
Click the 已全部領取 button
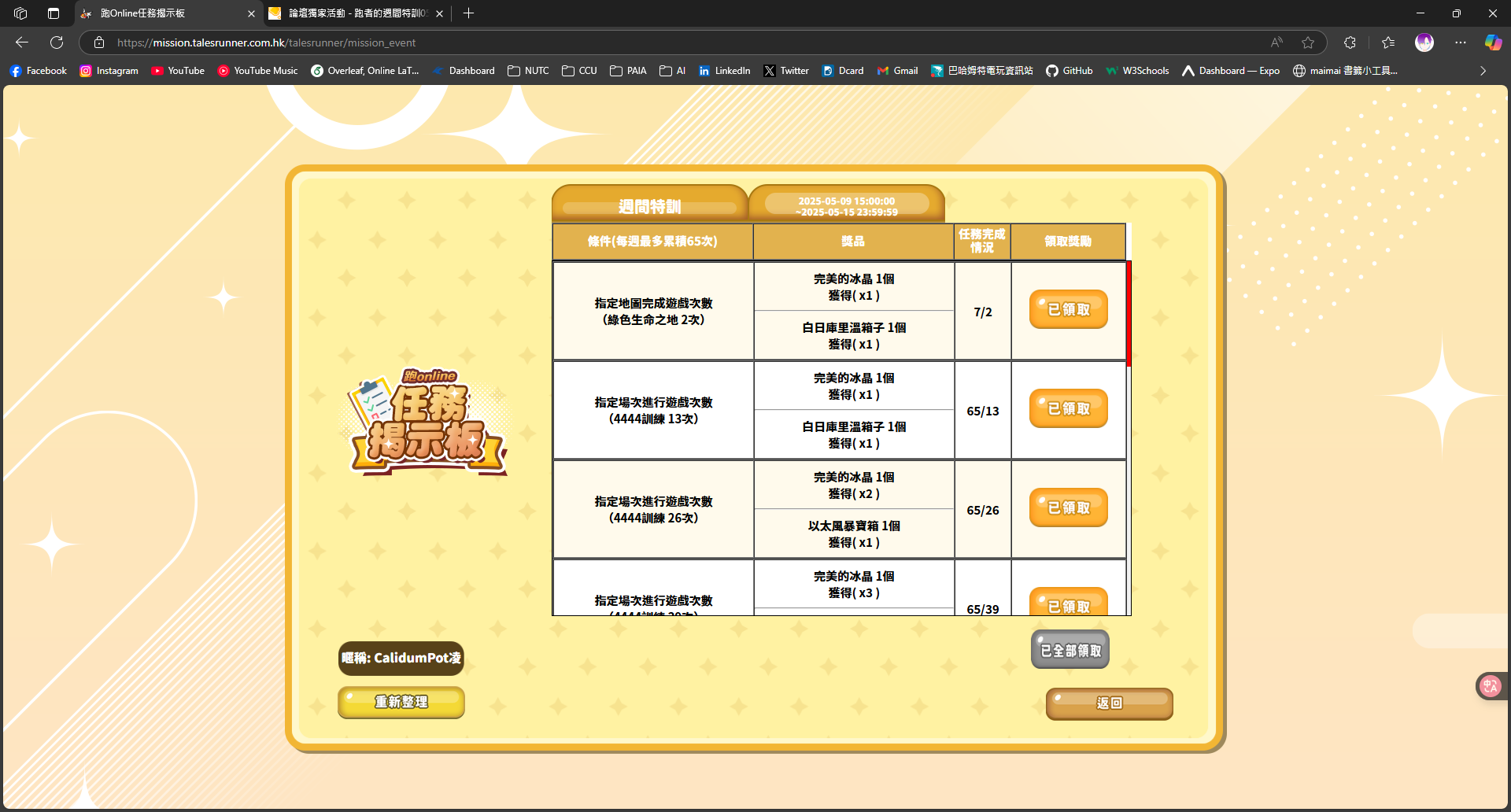click(x=1070, y=650)
